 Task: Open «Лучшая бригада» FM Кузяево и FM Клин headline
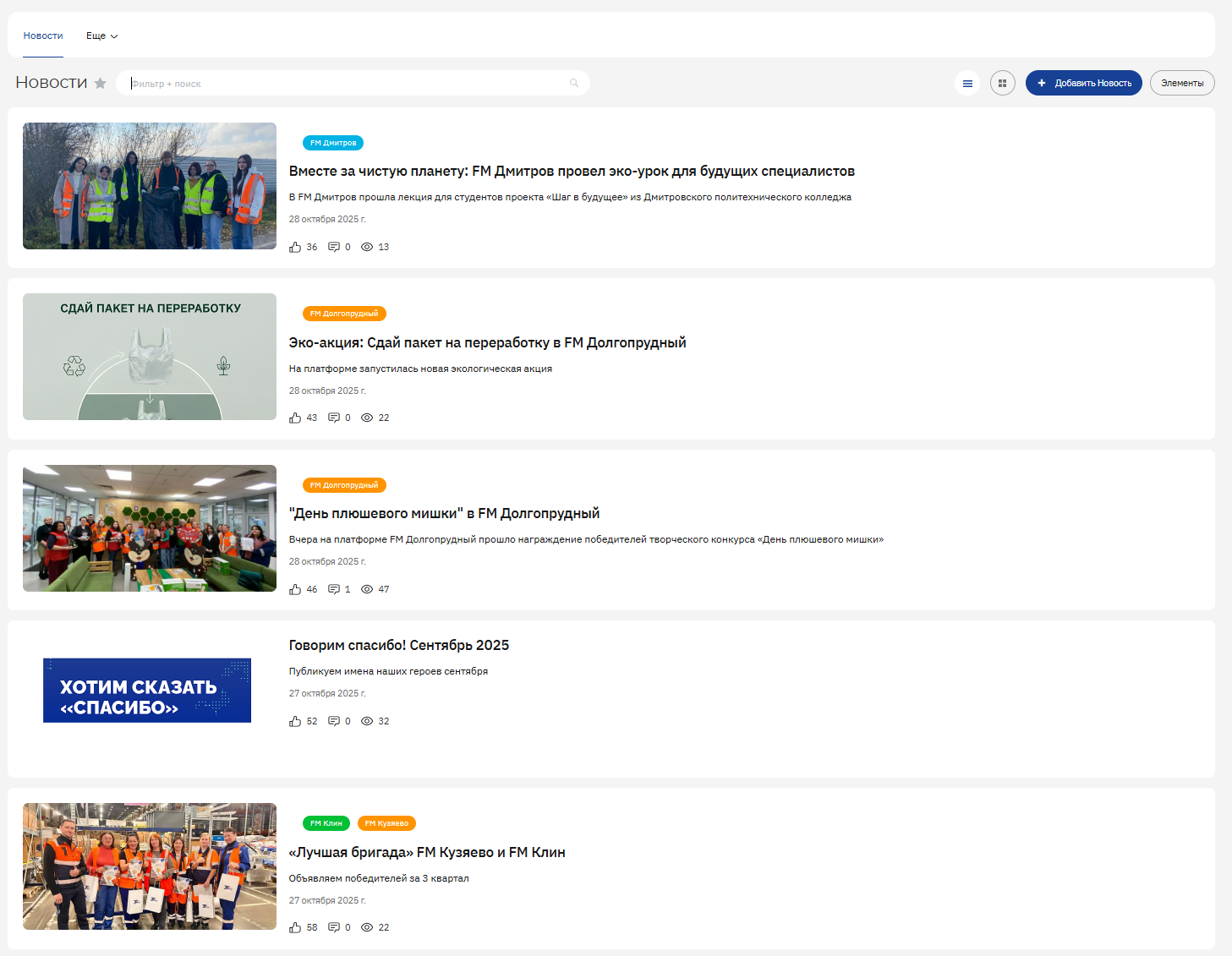coord(426,852)
